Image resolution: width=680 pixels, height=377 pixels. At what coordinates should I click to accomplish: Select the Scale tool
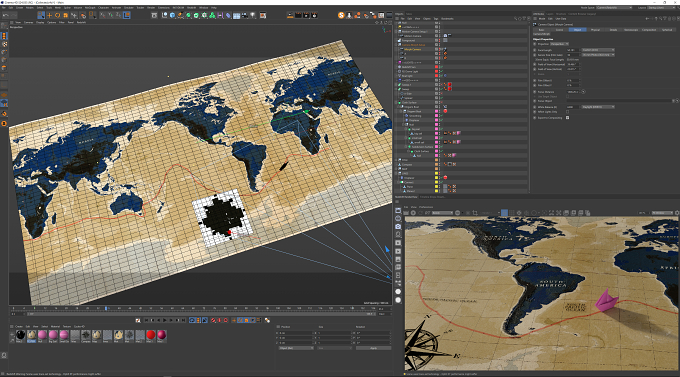tap(65, 15)
